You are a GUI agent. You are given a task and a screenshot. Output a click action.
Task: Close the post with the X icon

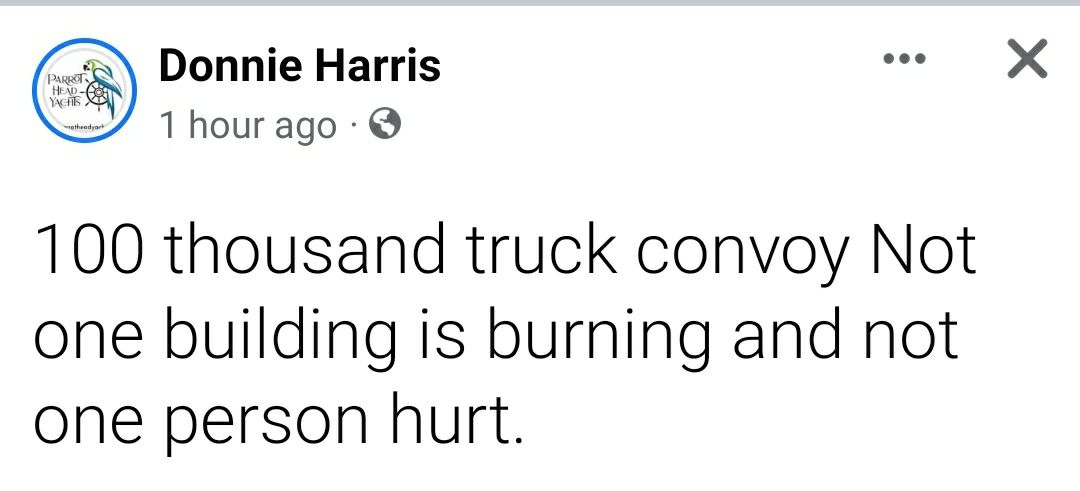pos(1027,59)
